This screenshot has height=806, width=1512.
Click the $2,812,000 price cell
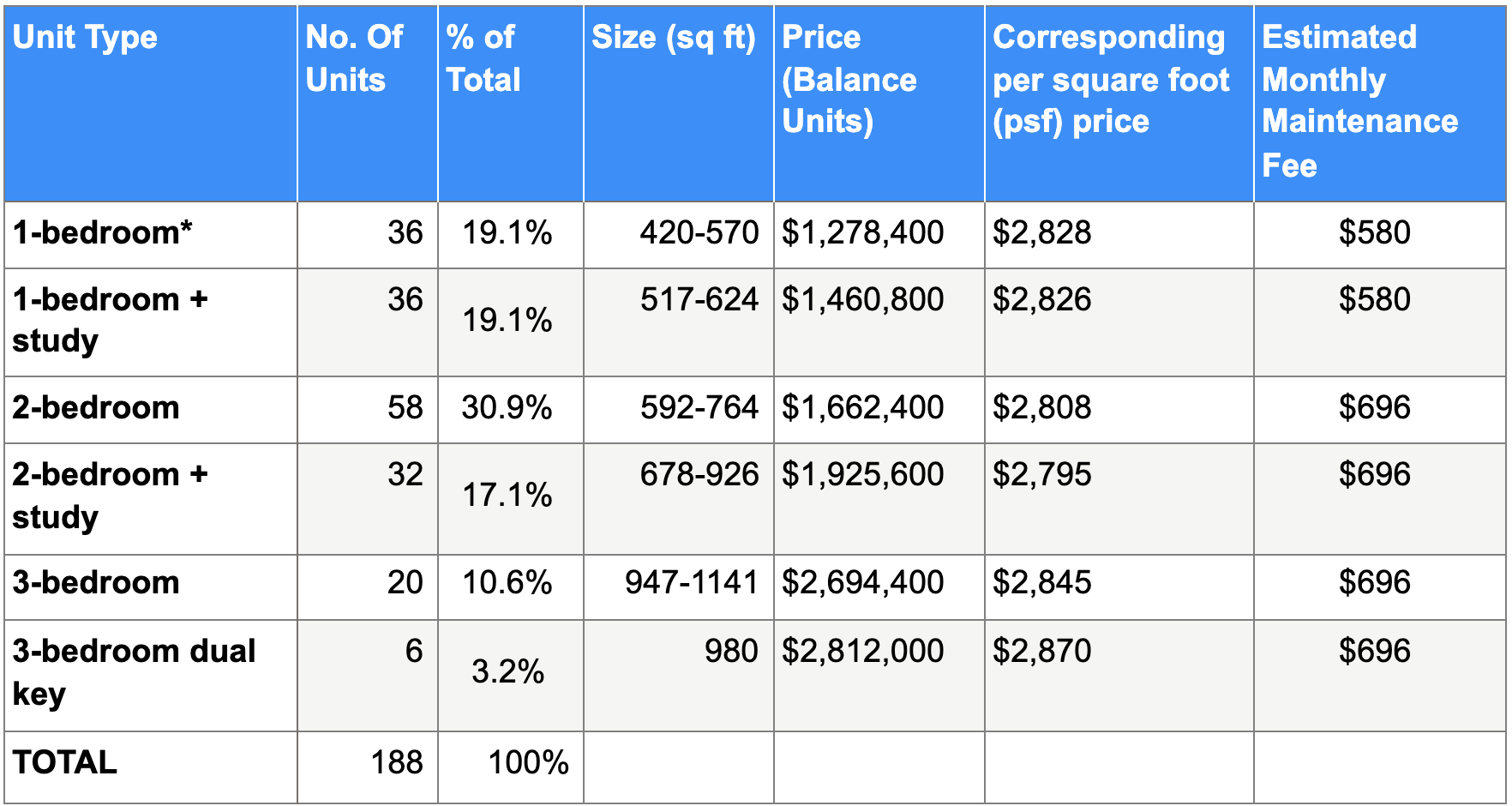pos(862,652)
